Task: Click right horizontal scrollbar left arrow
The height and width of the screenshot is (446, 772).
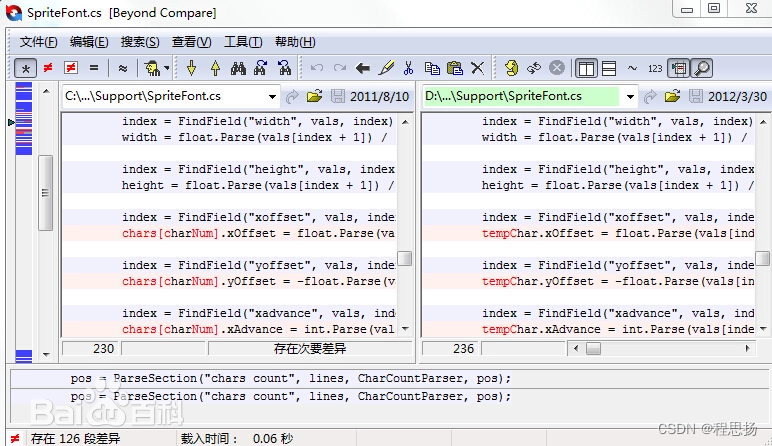Action: click(x=576, y=349)
